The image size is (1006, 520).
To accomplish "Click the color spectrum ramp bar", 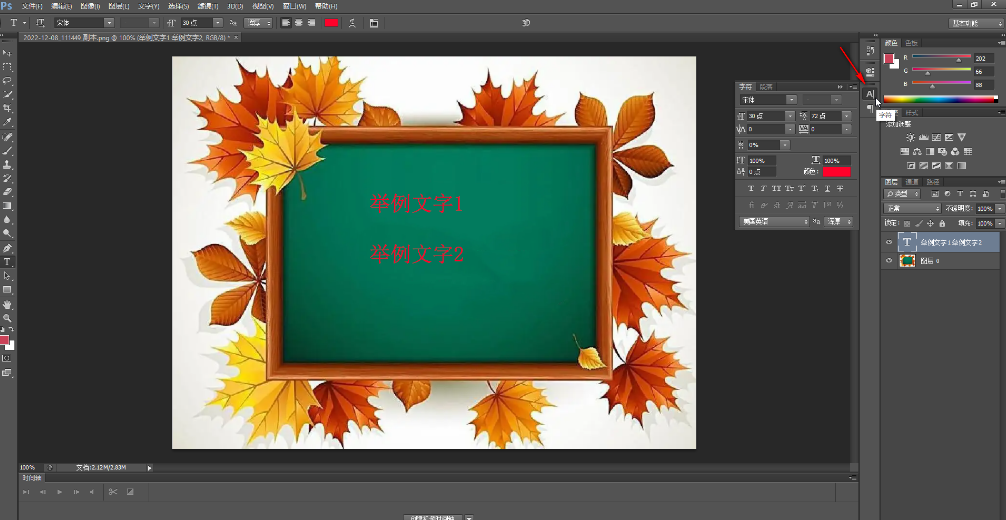I will point(941,100).
